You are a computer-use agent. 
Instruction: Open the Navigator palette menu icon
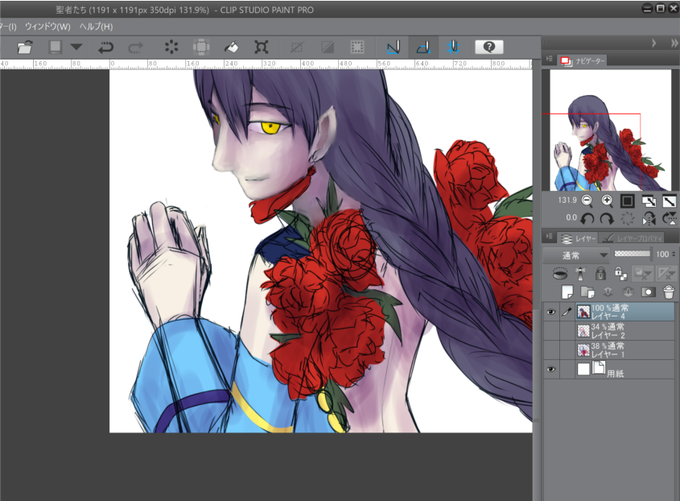[x=549, y=59]
